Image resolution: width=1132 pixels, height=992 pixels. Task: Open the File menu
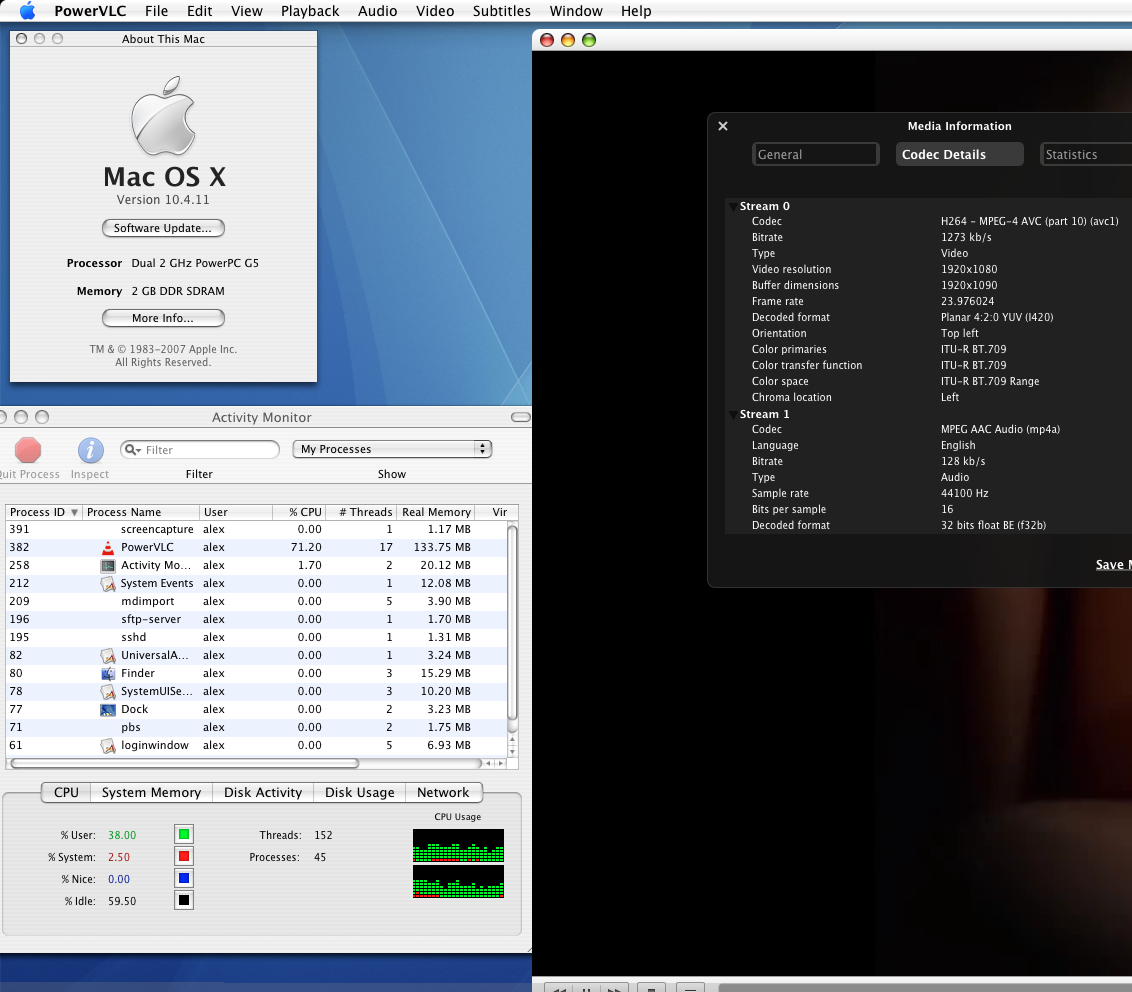(156, 11)
